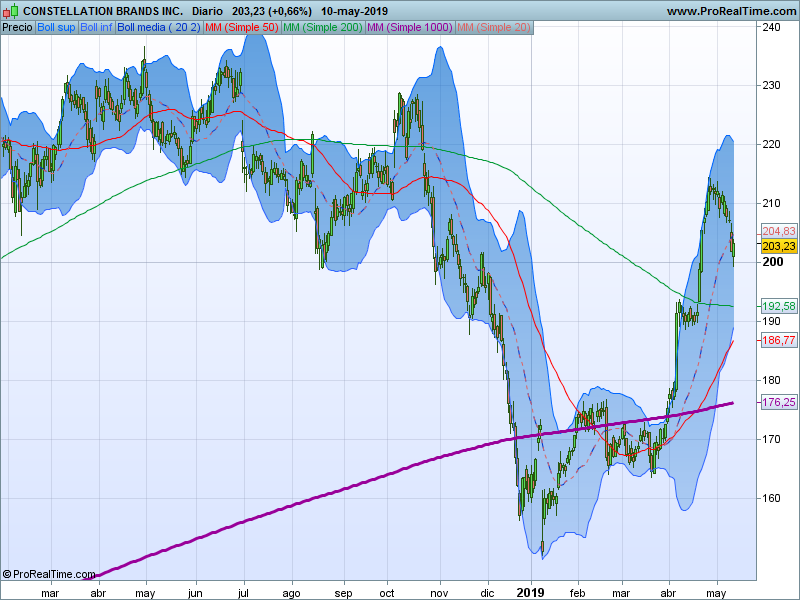Click the jul month label
800x600 pixels.
pos(243,593)
